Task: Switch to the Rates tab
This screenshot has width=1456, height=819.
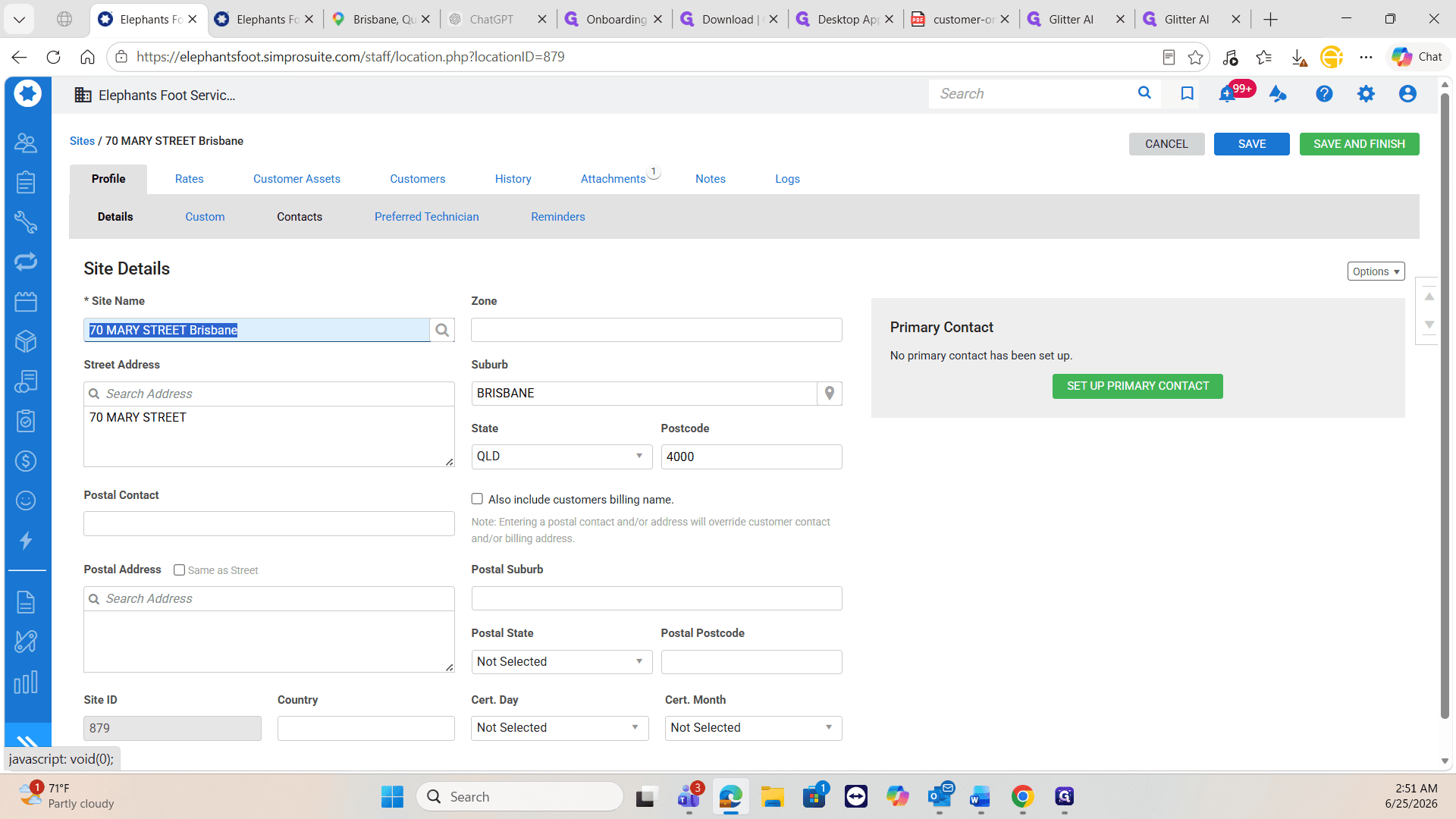Action: pos(189,179)
